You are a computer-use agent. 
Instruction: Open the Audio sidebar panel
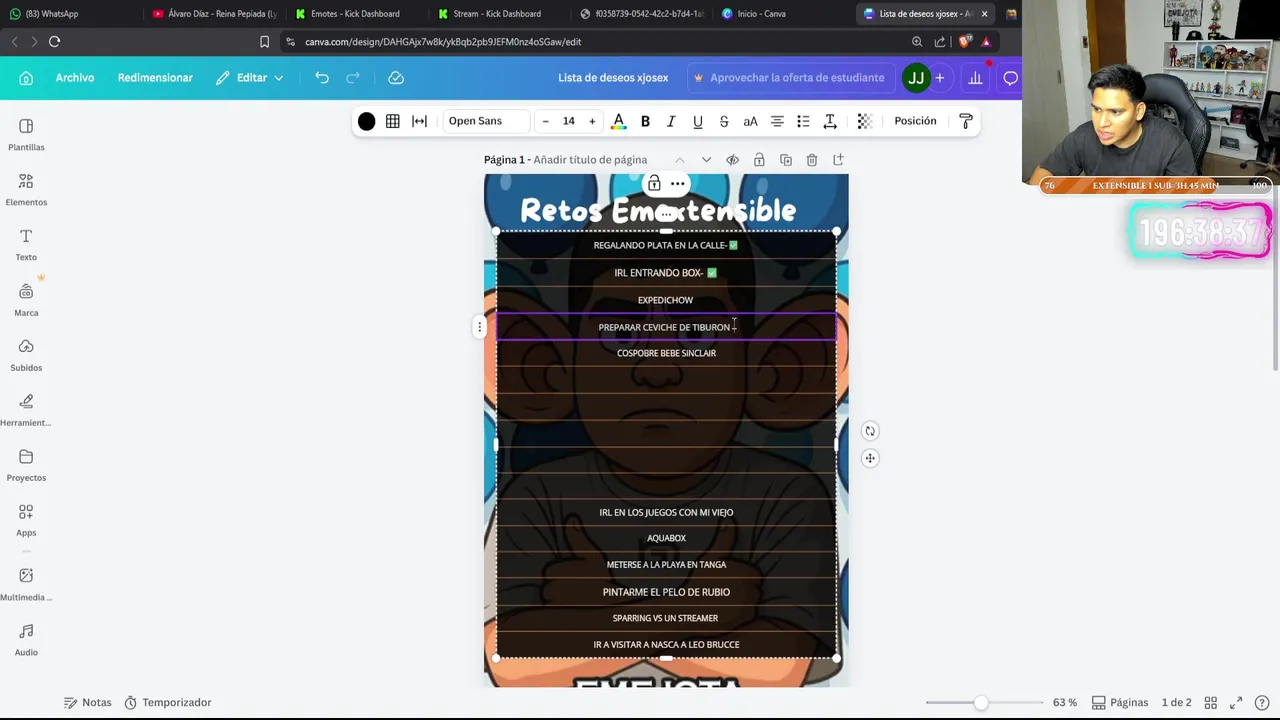(x=26, y=640)
